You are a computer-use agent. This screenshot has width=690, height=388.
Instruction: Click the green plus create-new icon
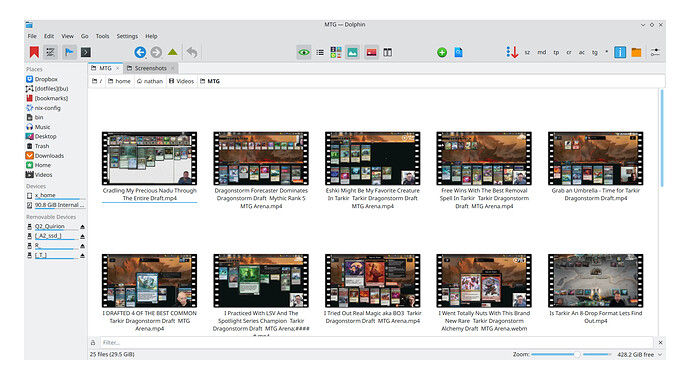[442, 52]
